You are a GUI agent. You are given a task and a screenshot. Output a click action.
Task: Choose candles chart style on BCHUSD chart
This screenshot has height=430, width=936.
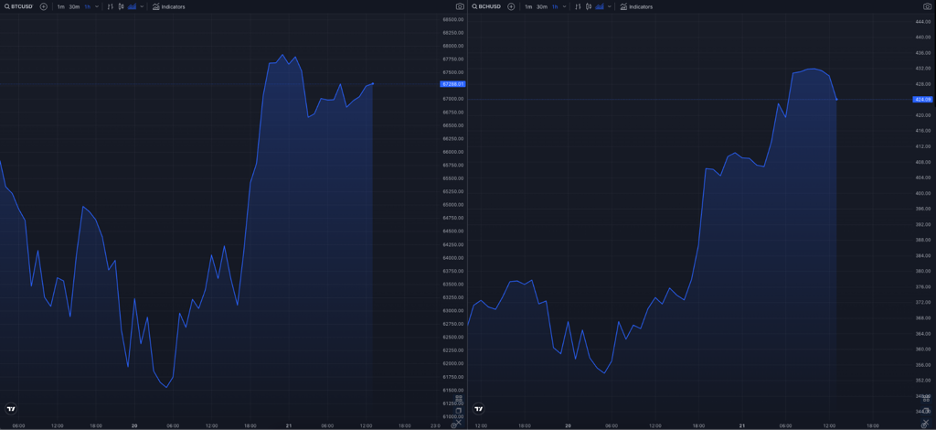(x=589, y=7)
